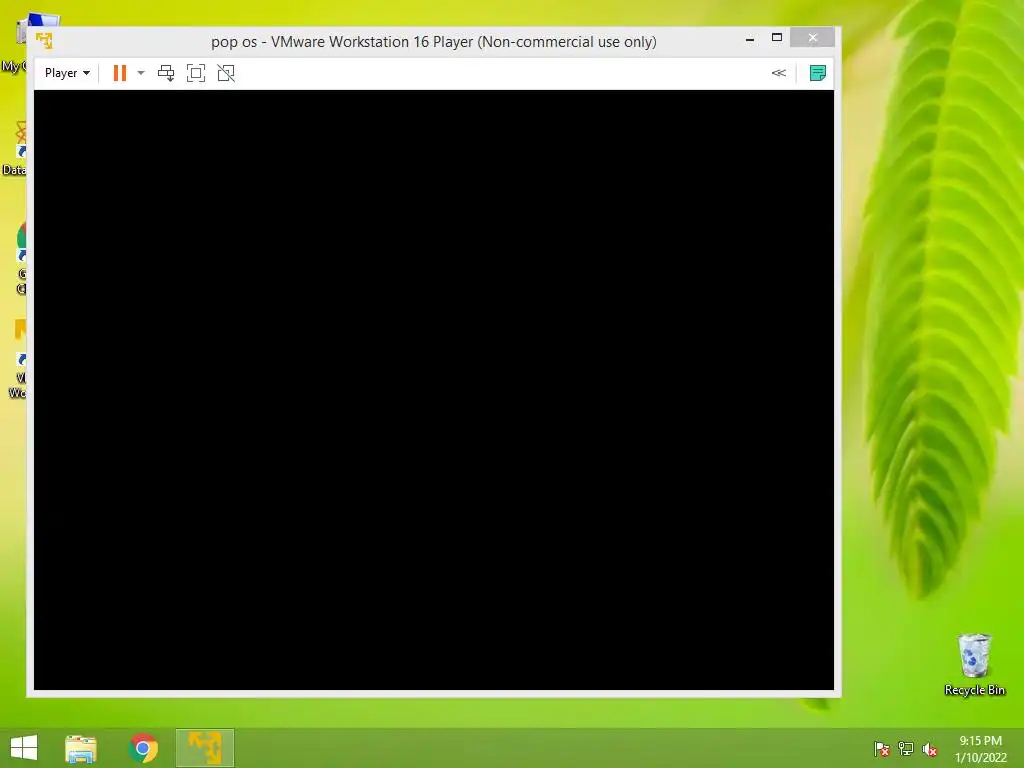Image resolution: width=1024 pixels, height=768 pixels.
Task: Send Ctrl+Alt+Del to the virtual machine
Action: point(166,73)
